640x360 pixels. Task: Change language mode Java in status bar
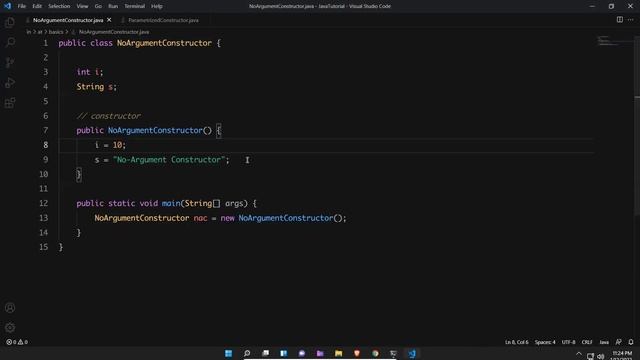(604, 342)
